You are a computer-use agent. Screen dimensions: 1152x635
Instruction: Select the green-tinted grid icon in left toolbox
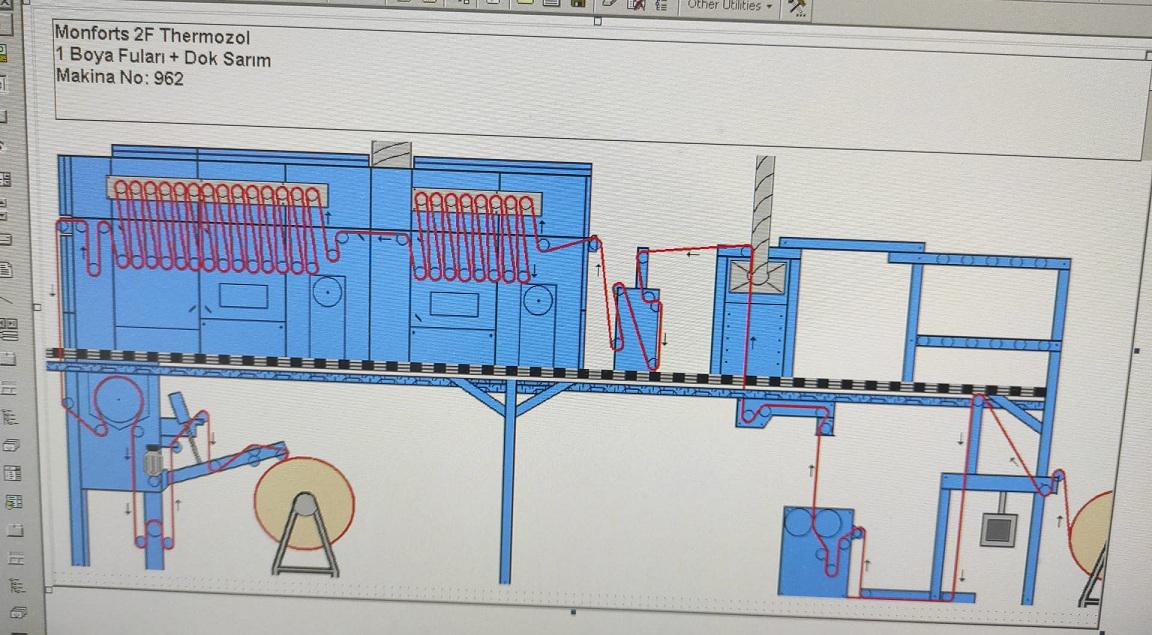(x=12, y=502)
